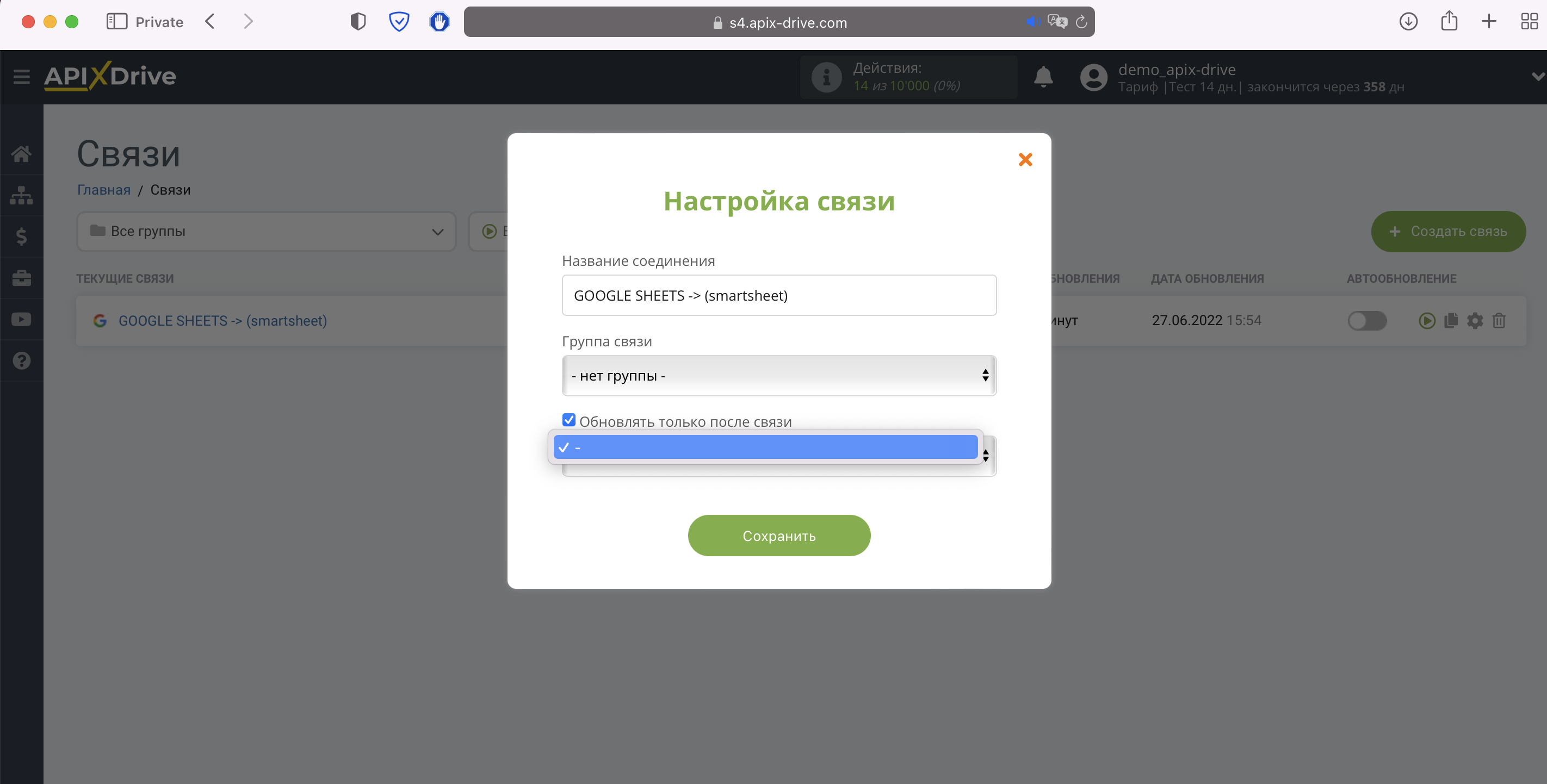Open Safari downloads

click(x=1408, y=22)
